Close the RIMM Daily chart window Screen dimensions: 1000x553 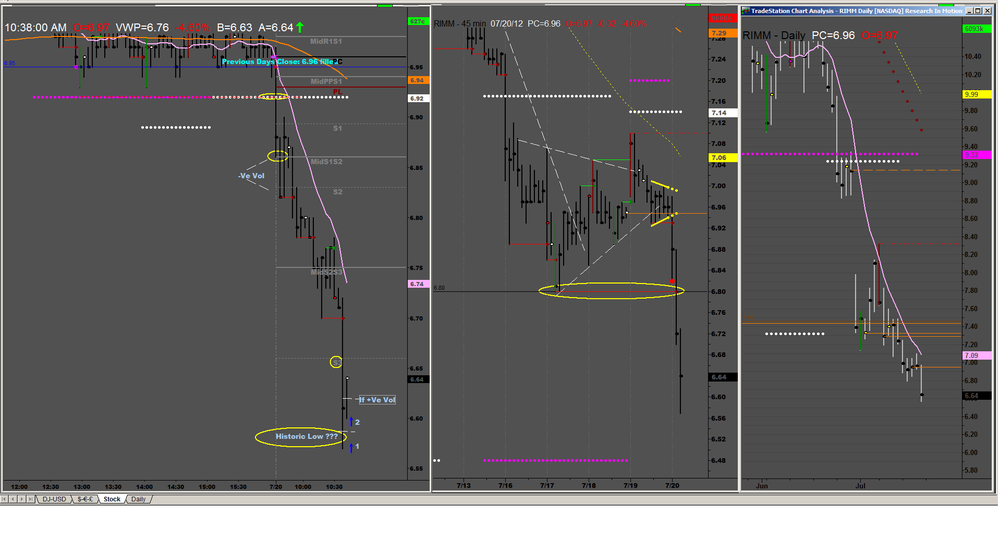pyautogui.click(x=987, y=11)
